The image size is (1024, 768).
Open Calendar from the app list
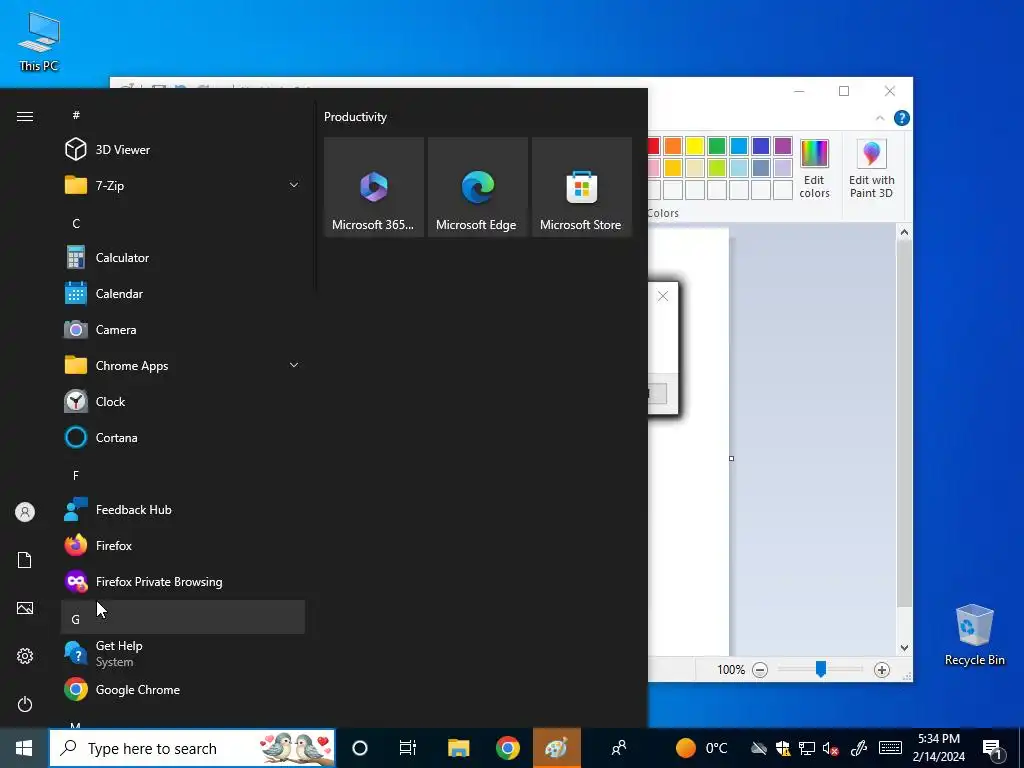click(x=183, y=293)
